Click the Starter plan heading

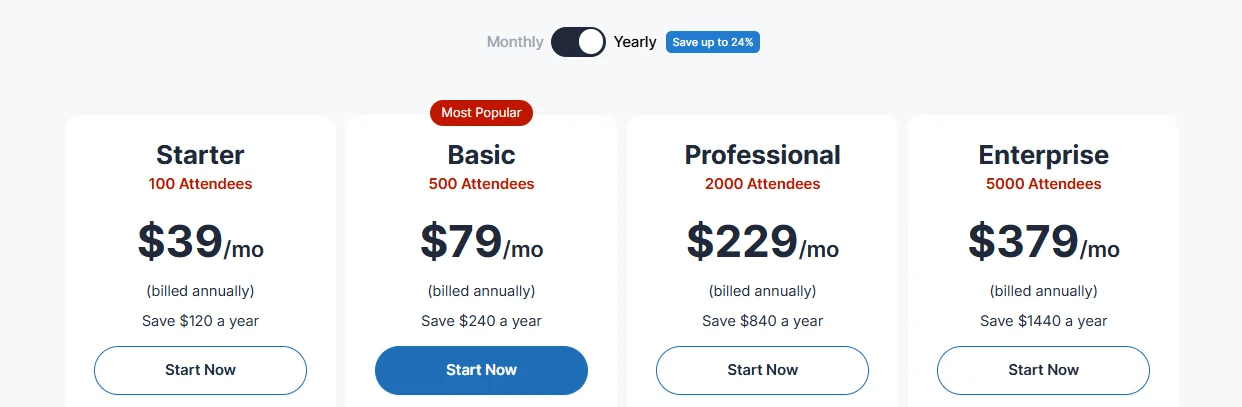pos(200,155)
